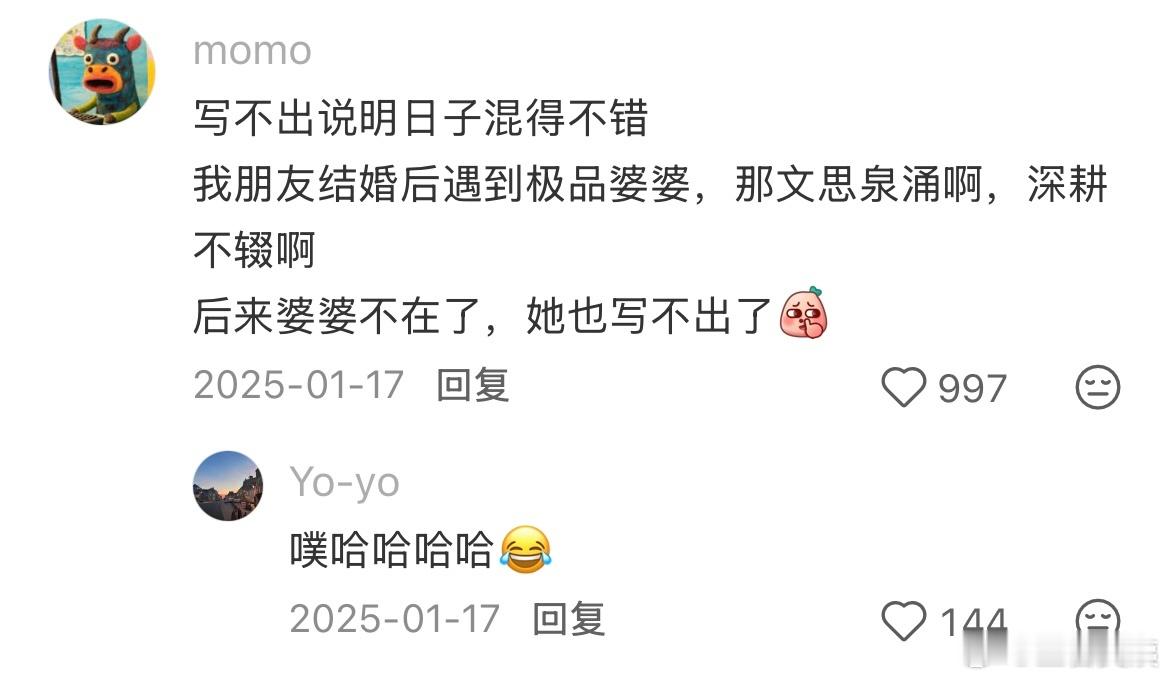Like momo's comment with the heart icon

[x=904, y=387]
